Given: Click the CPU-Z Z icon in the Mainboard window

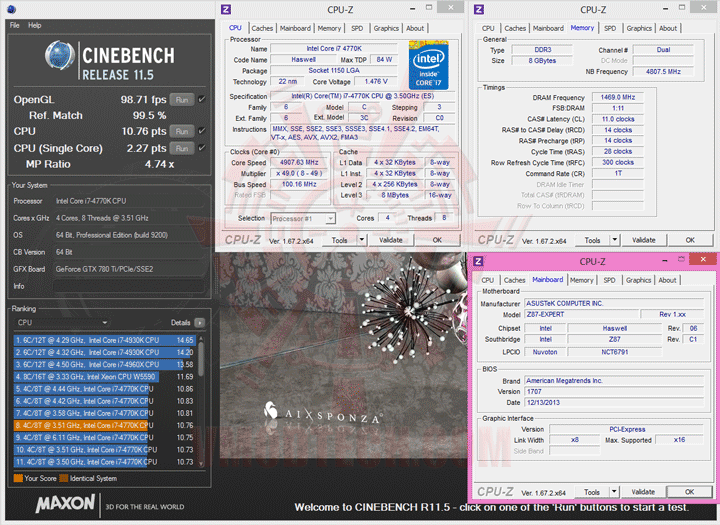Looking at the screenshot, I should [x=478, y=261].
